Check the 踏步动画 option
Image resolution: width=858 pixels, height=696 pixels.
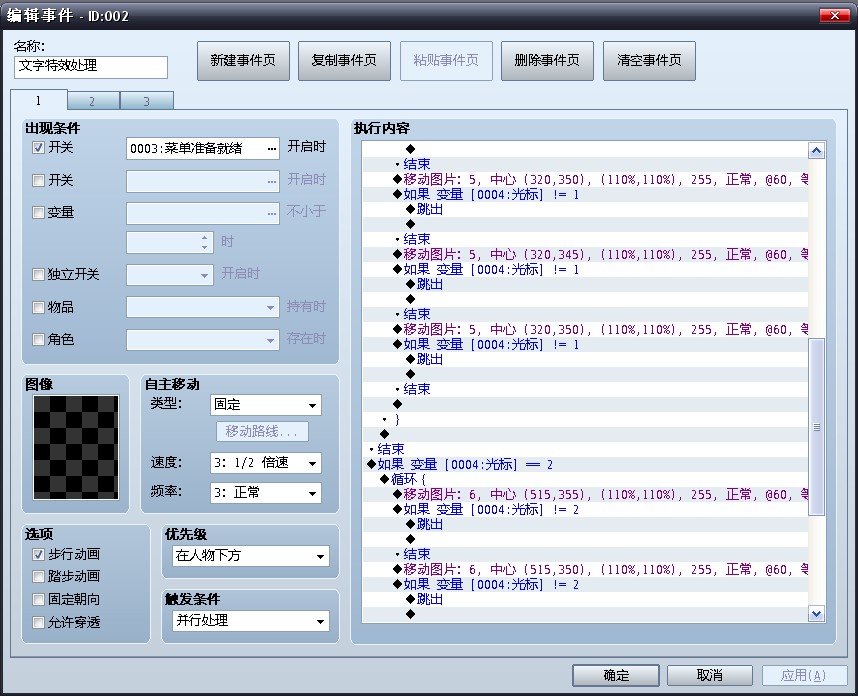(x=38, y=577)
